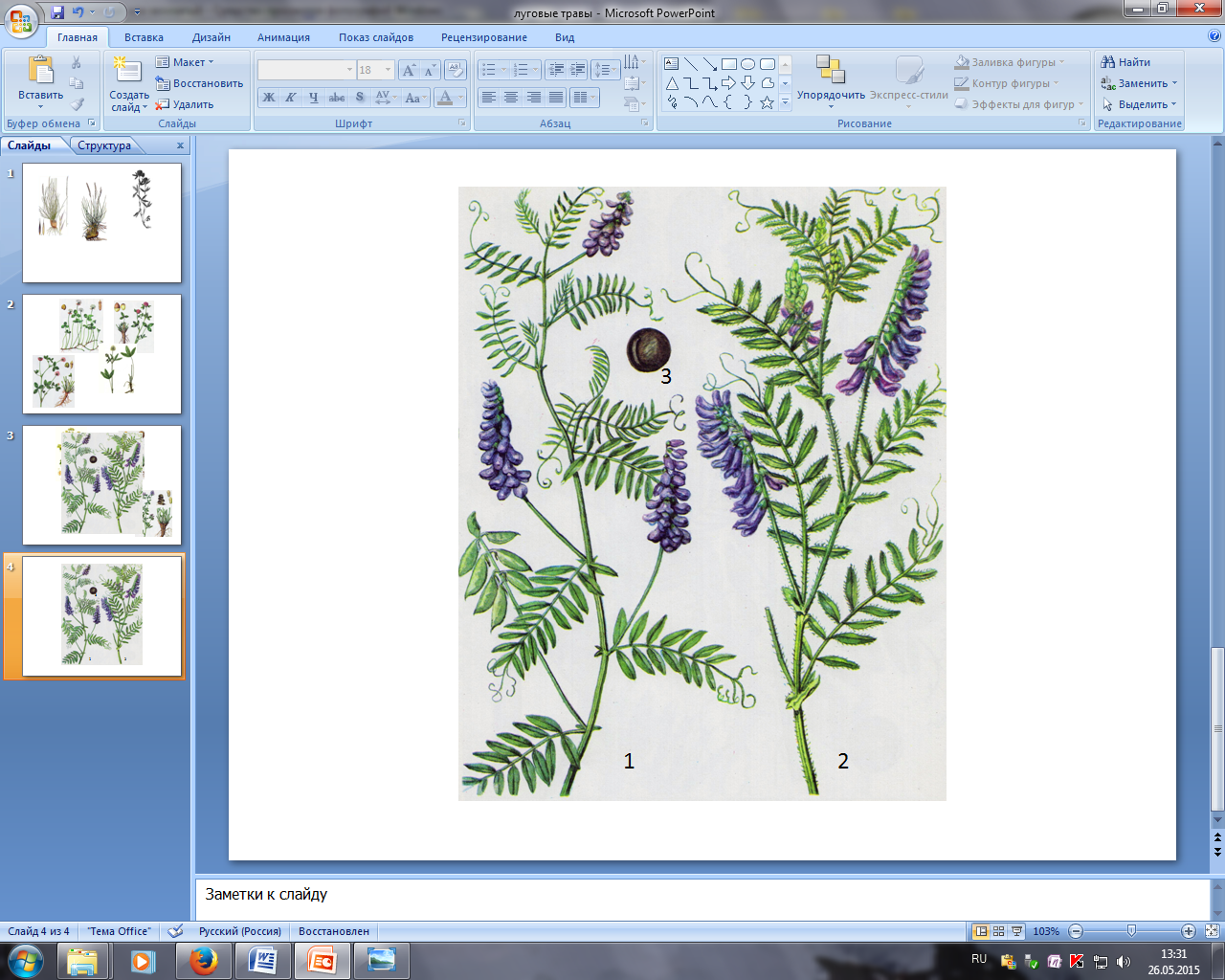Open the Вставка (Insert) ribbon tab
Viewport: 1225px width, 980px height.
point(144,37)
